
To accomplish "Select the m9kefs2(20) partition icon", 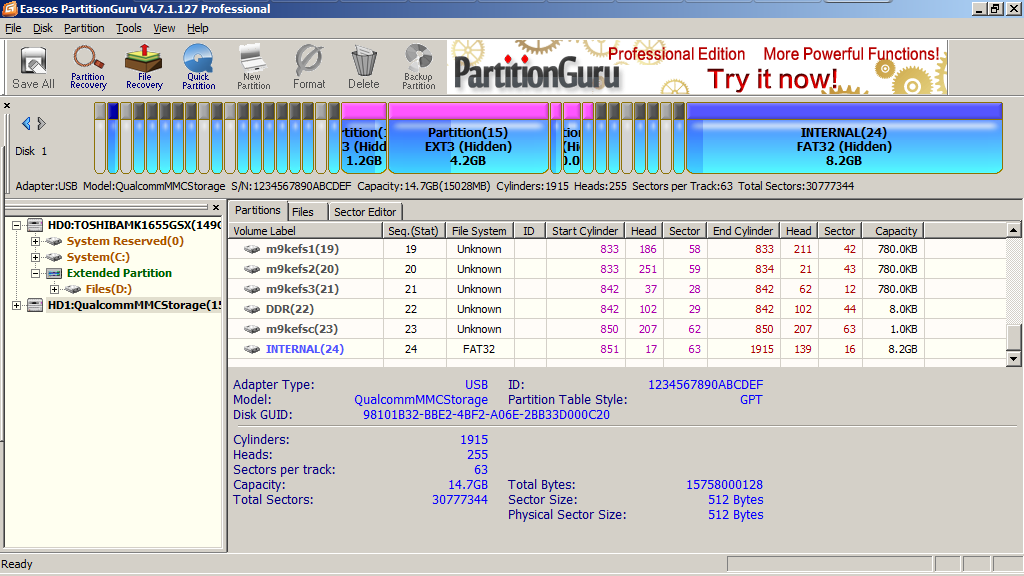I will click(252, 269).
